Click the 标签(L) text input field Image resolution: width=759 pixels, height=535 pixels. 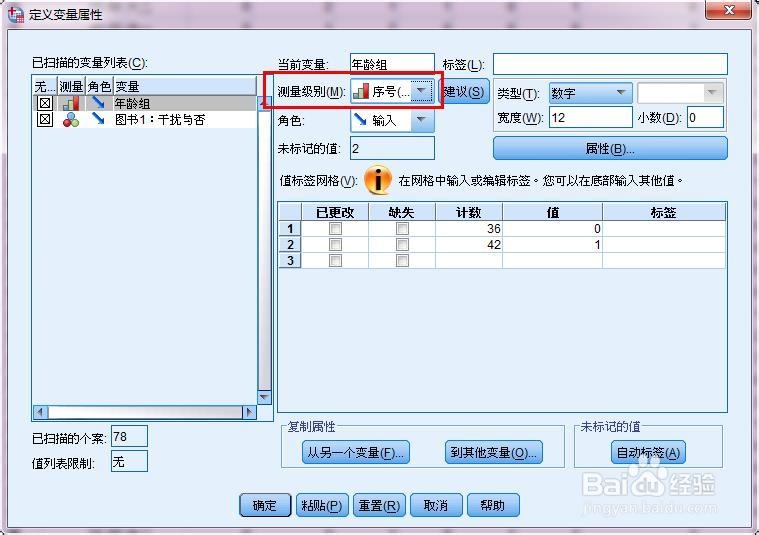point(610,64)
